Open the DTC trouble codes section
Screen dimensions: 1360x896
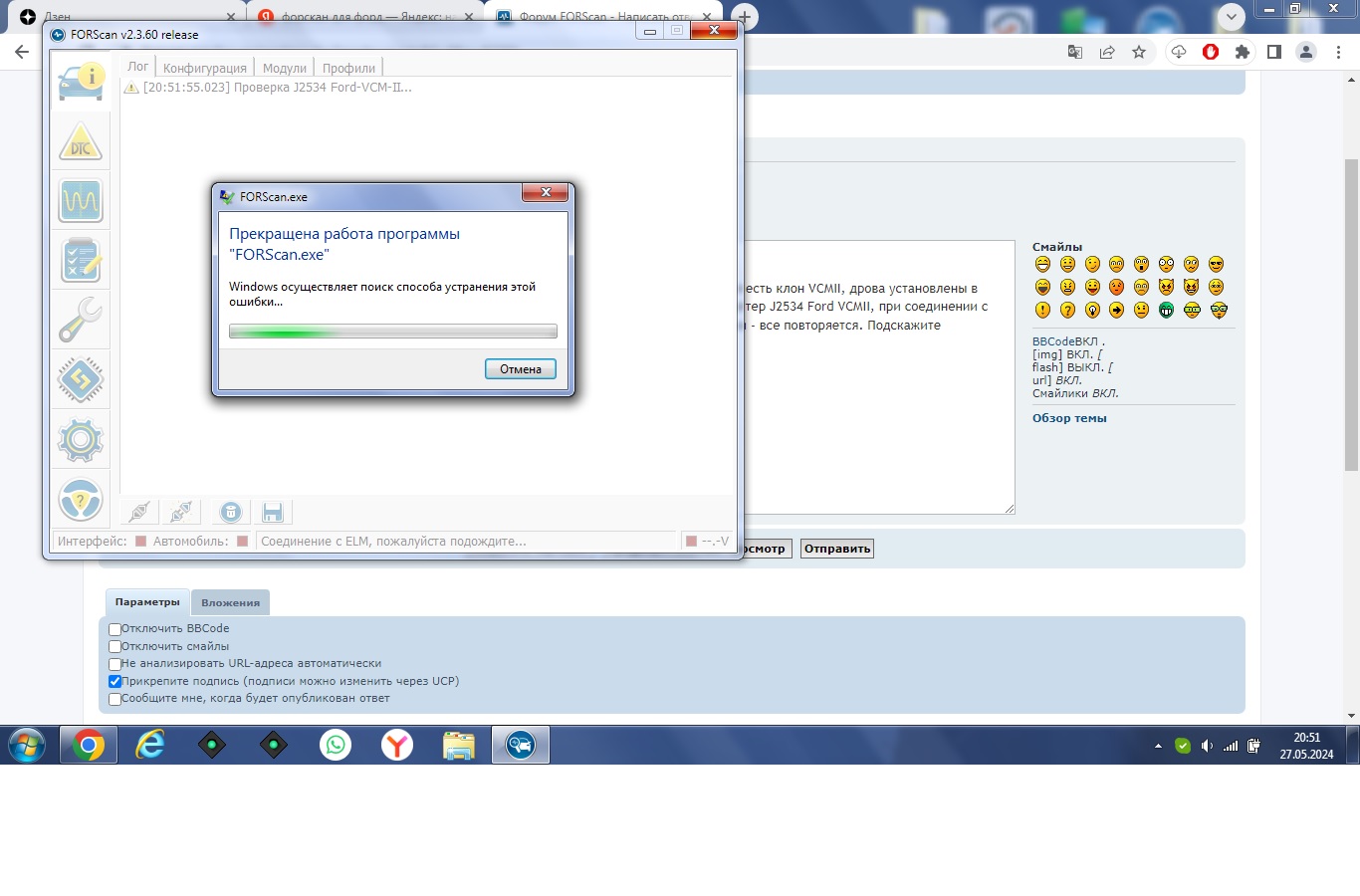point(81,142)
